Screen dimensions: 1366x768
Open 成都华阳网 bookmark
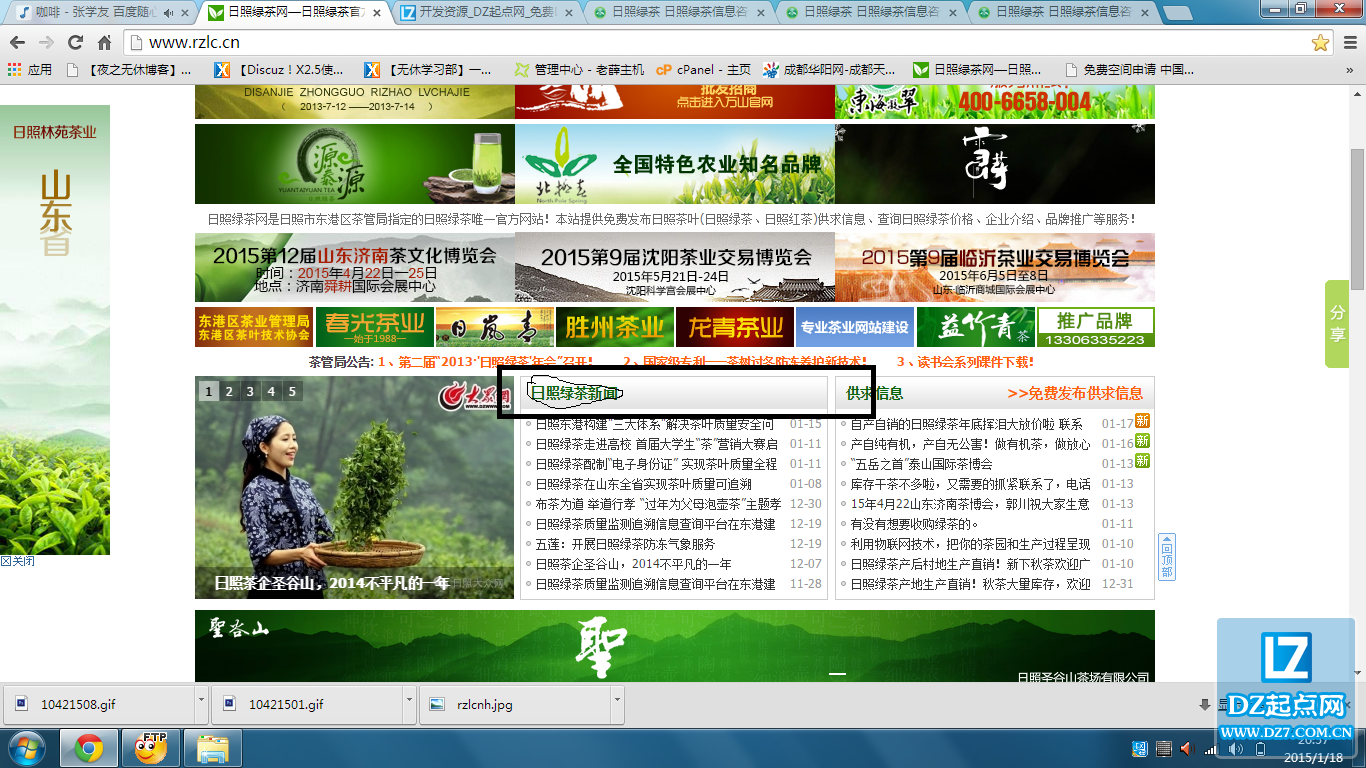pyautogui.click(x=829, y=70)
